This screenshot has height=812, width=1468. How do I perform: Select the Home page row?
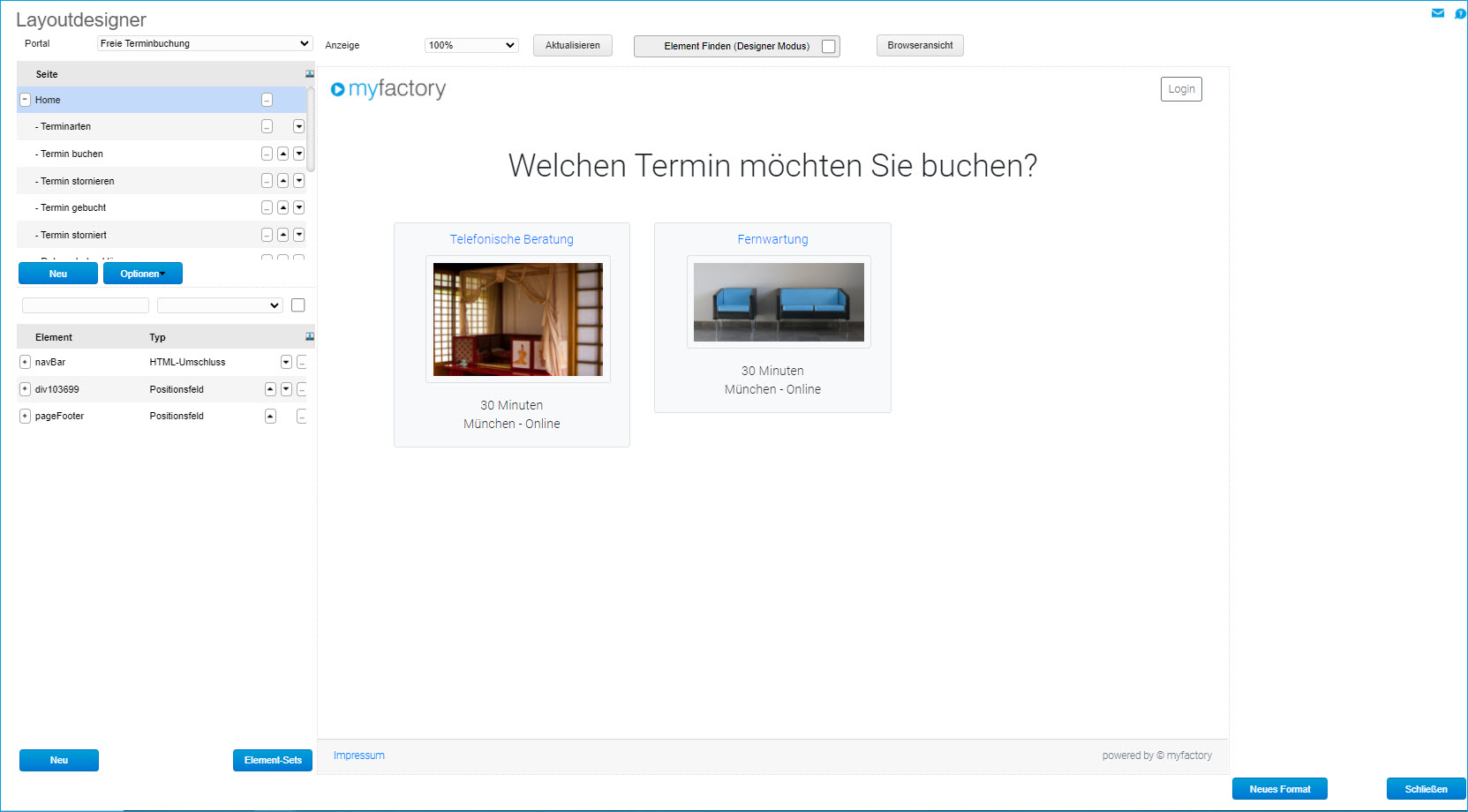tap(162, 100)
